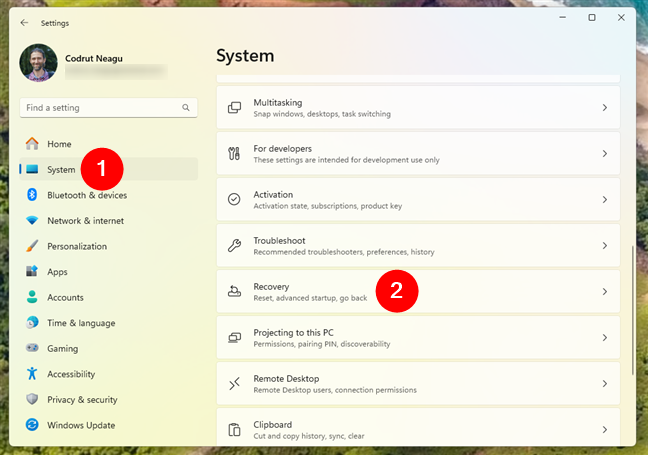Click the Accounts person icon
This screenshot has width=648, height=455.
32,297
